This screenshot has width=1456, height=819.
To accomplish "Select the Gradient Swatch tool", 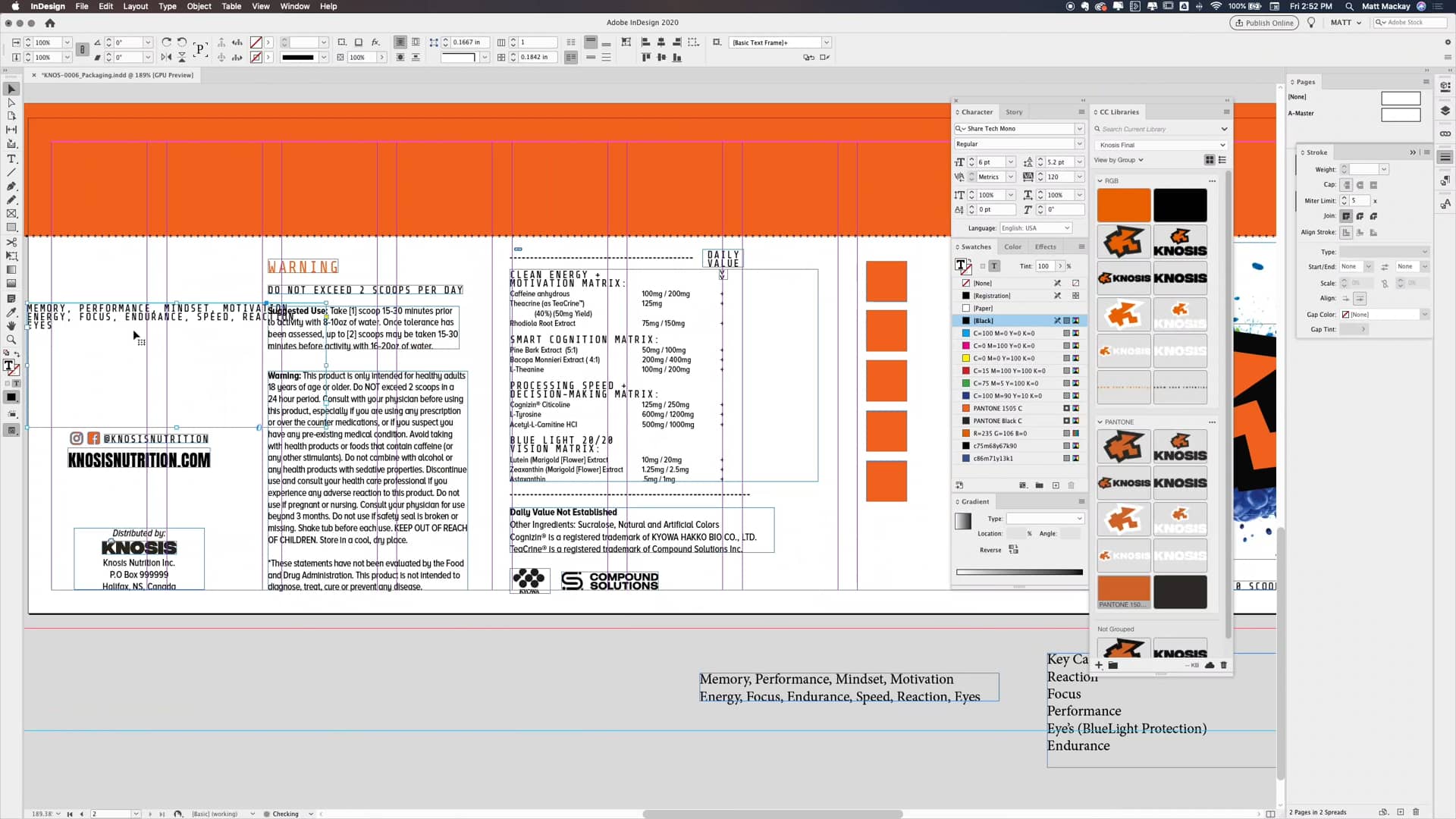I will pyautogui.click(x=11, y=270).
